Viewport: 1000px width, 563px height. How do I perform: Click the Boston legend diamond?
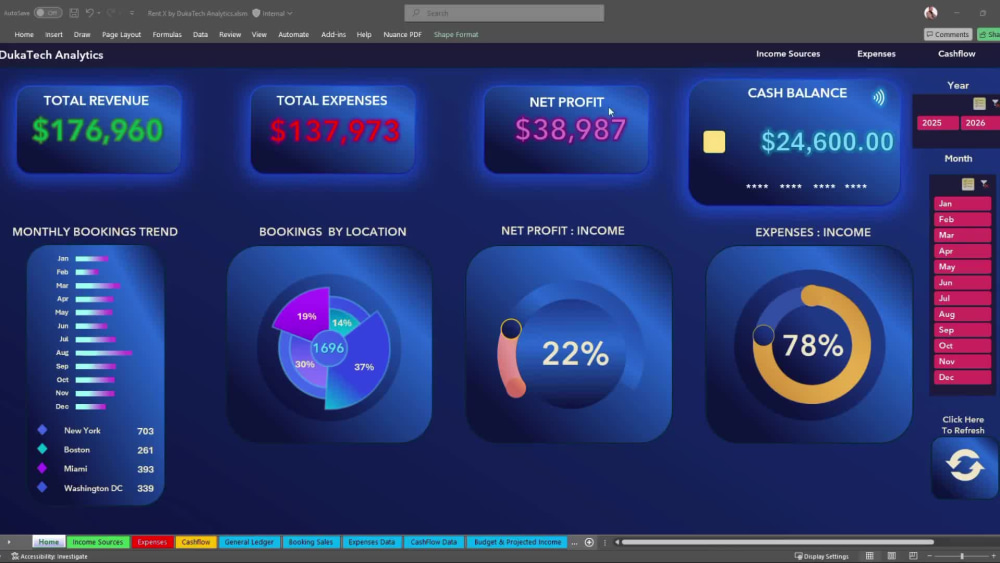(42, 449)
